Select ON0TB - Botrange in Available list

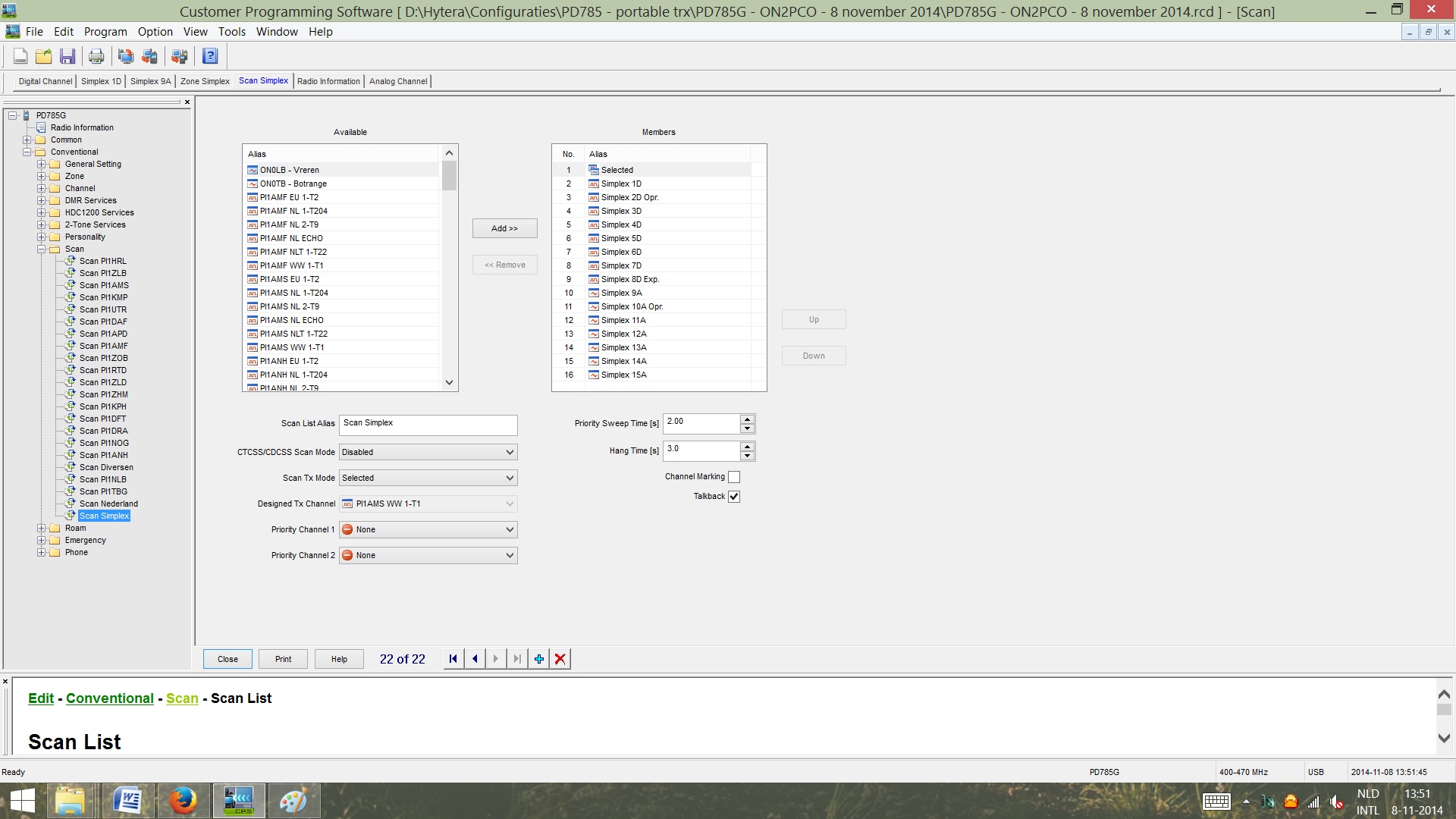[x=343, y=184]
